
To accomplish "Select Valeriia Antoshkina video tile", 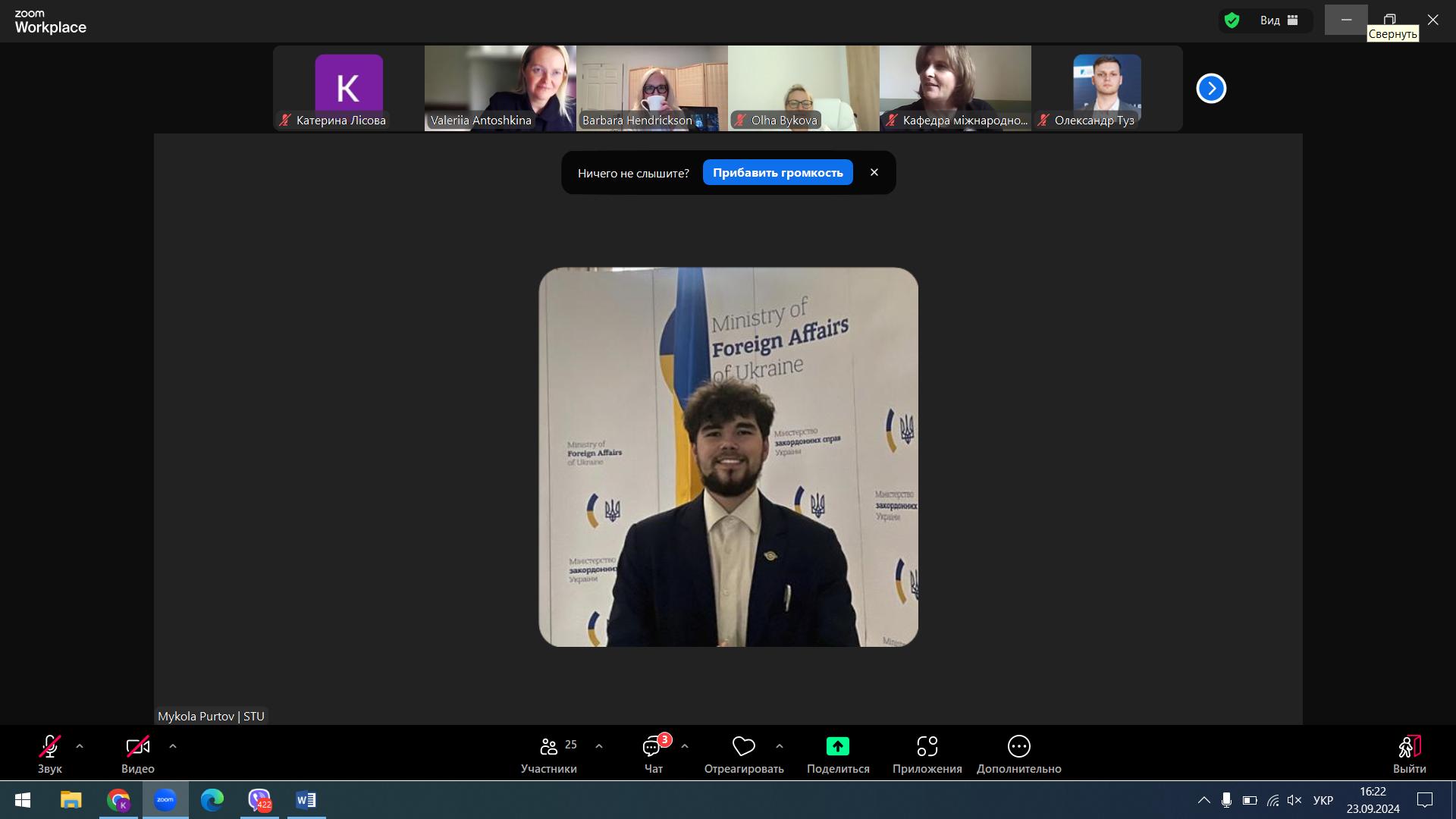I will point(500,88).
